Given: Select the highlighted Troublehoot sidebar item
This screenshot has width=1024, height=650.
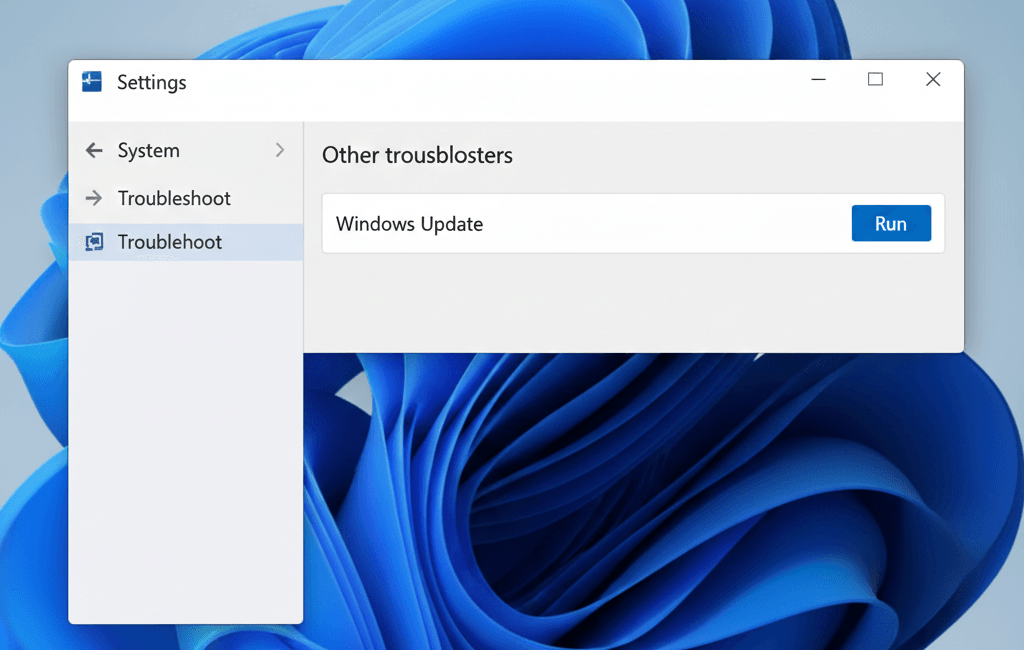Looking at the screenshot, I should 170,242.
